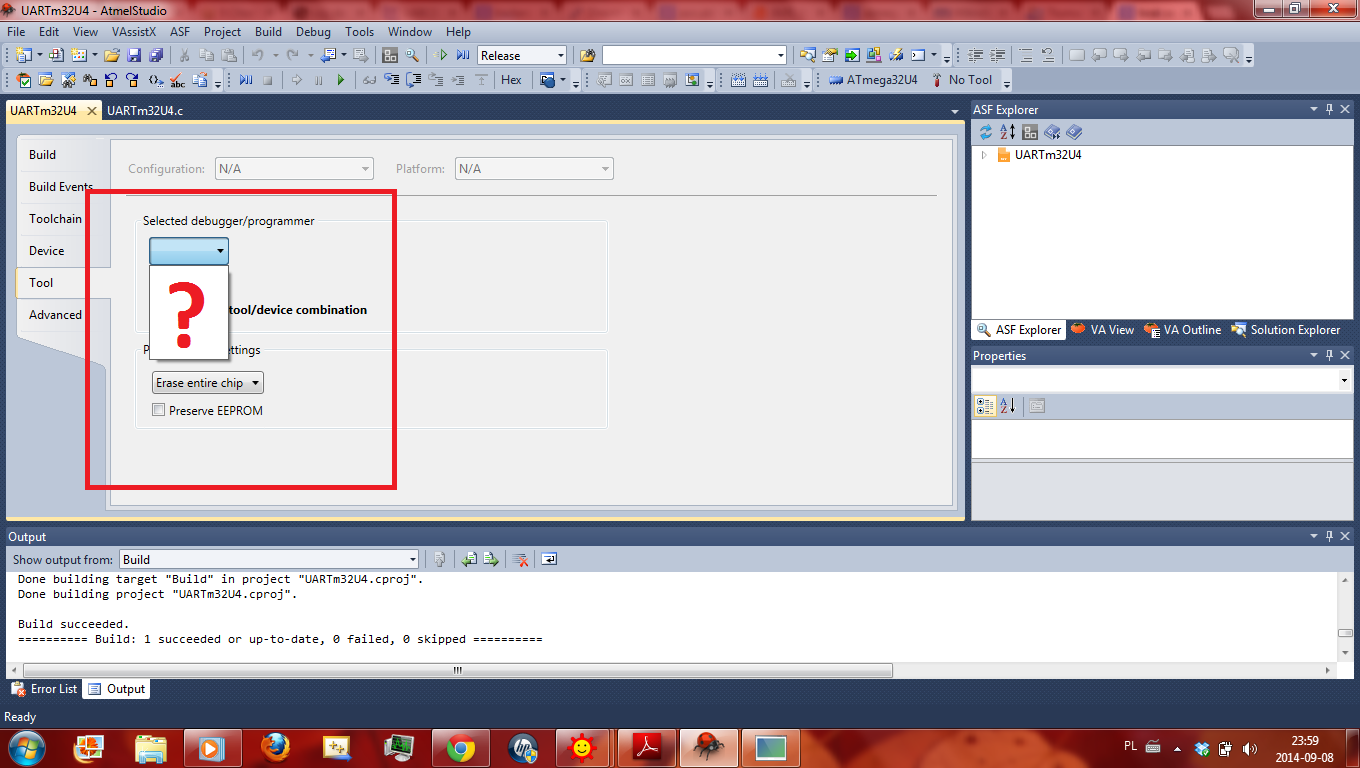Sort ASF Explorer alphabetically
The image size is (1360, 768).
click(x=1008, y=132)
